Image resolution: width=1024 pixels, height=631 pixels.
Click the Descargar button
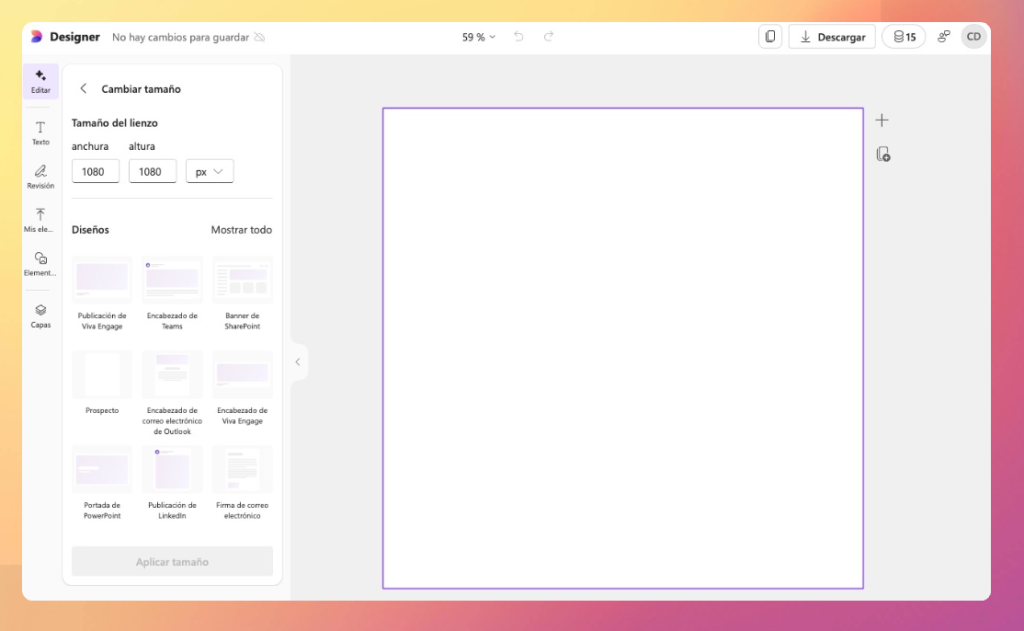[x=832, y=37]
